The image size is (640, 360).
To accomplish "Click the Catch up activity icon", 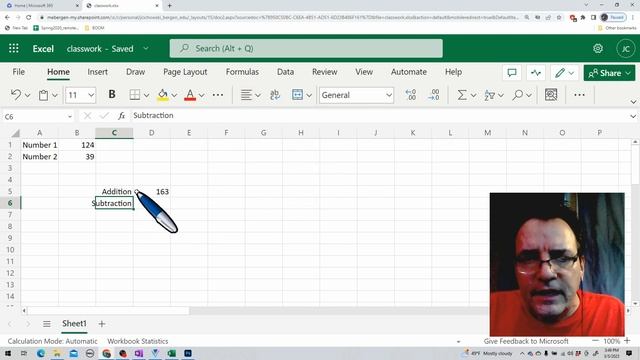I will [x=536, y=73].
